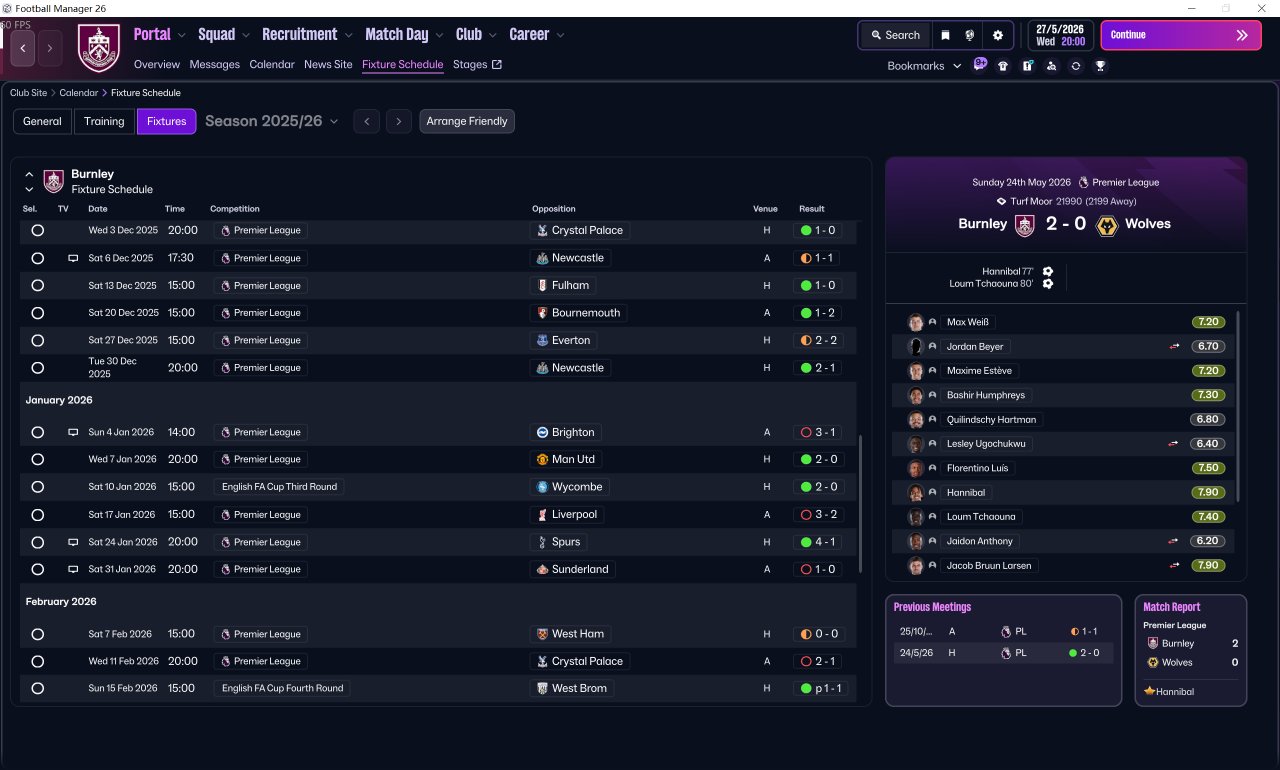
Task: Click the TV icon on the Brighton fixture
Action: click(72, 433)
